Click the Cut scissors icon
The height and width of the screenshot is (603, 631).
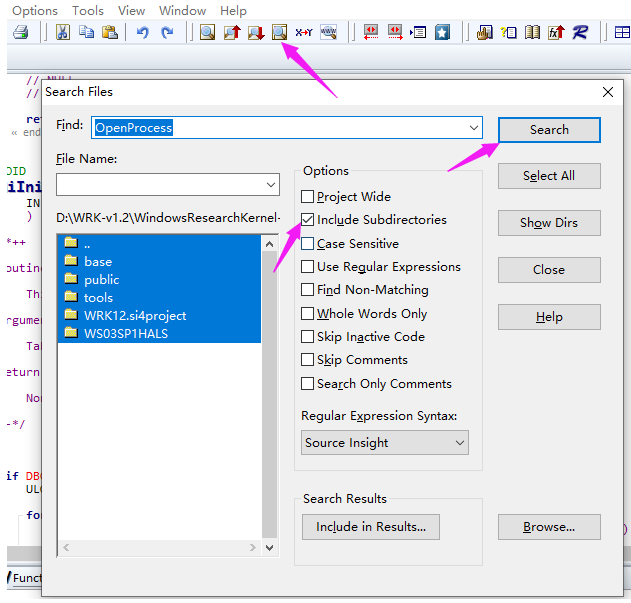tap(62, 32)
